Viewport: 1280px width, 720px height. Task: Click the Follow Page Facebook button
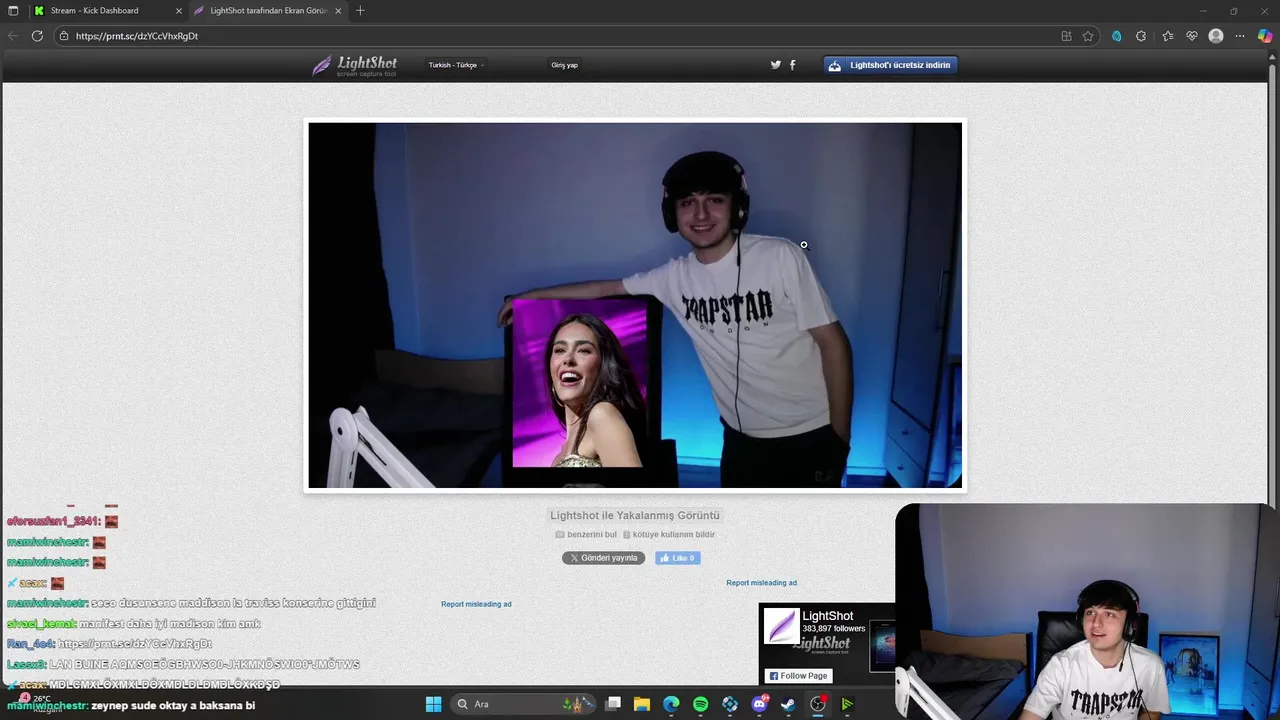click(x=798, y=676)
